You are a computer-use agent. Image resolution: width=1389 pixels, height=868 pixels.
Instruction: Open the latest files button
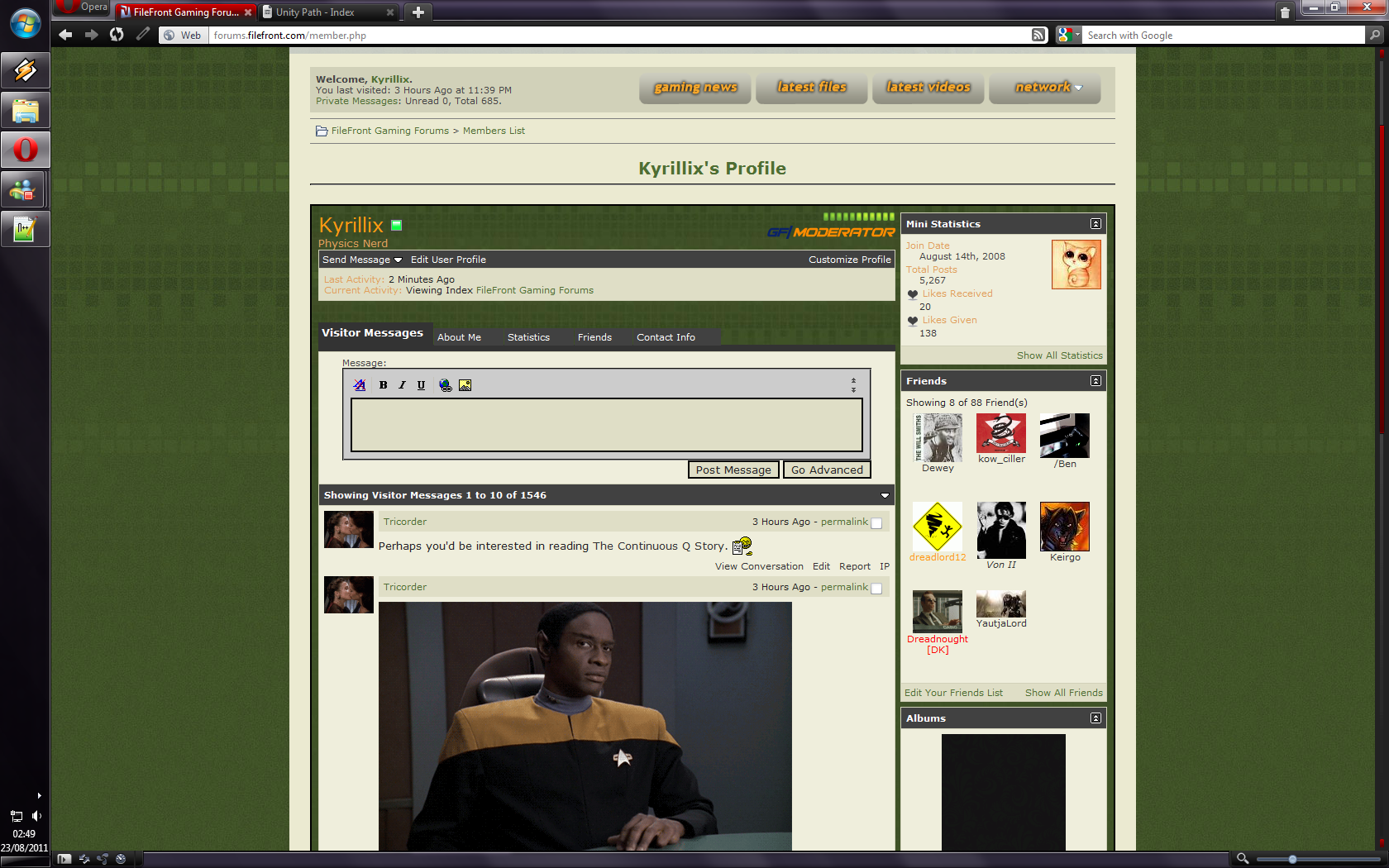[x=812, y=88]
